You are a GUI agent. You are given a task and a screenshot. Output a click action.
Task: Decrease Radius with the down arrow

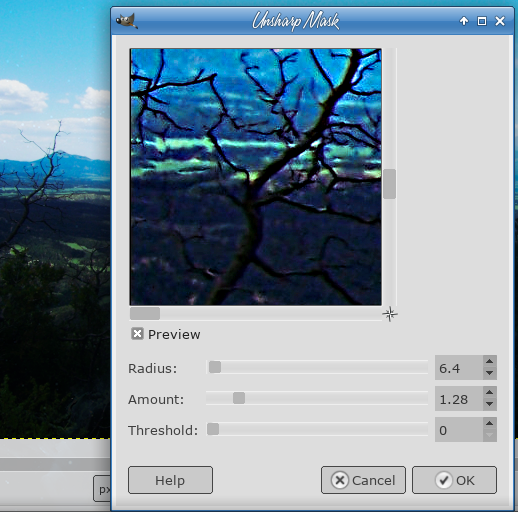coord(489,373)
